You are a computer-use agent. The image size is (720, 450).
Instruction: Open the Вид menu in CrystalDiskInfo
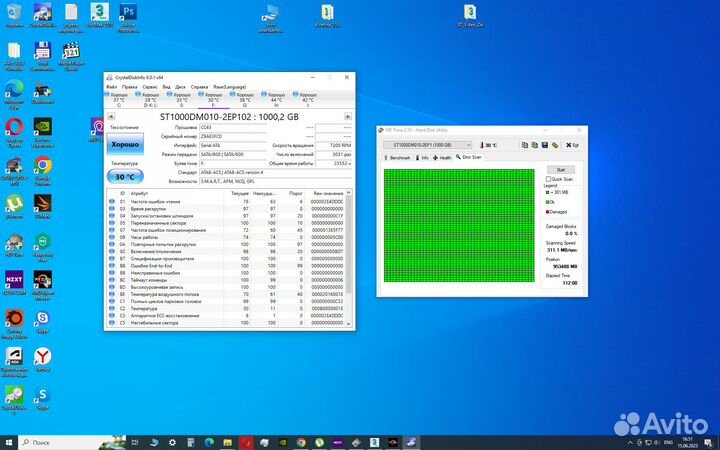tap(167, 87)
